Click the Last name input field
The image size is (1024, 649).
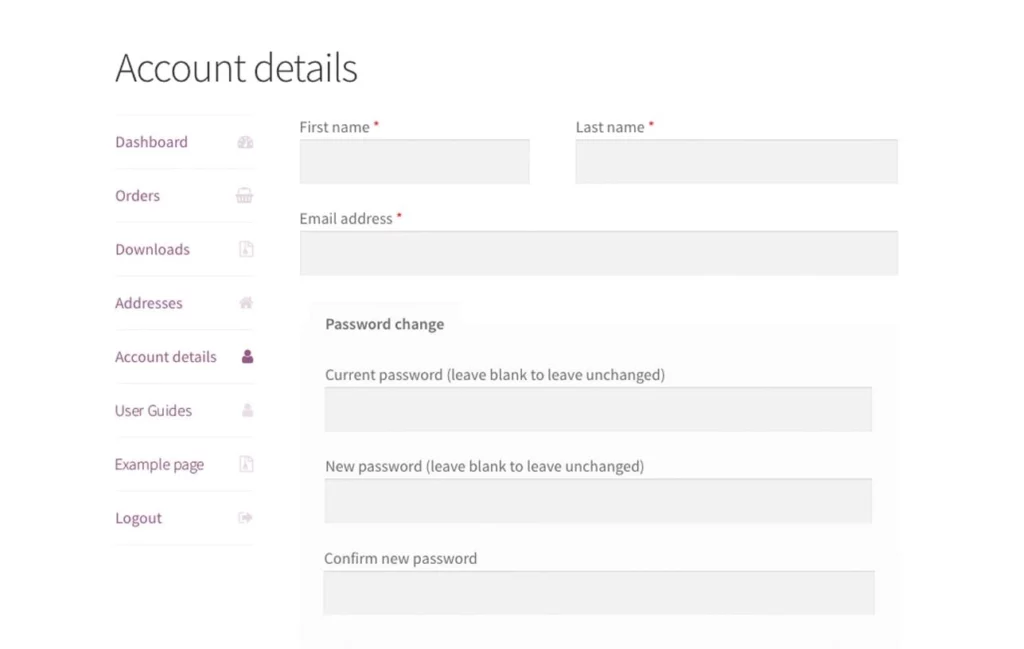tap(736, 161)
